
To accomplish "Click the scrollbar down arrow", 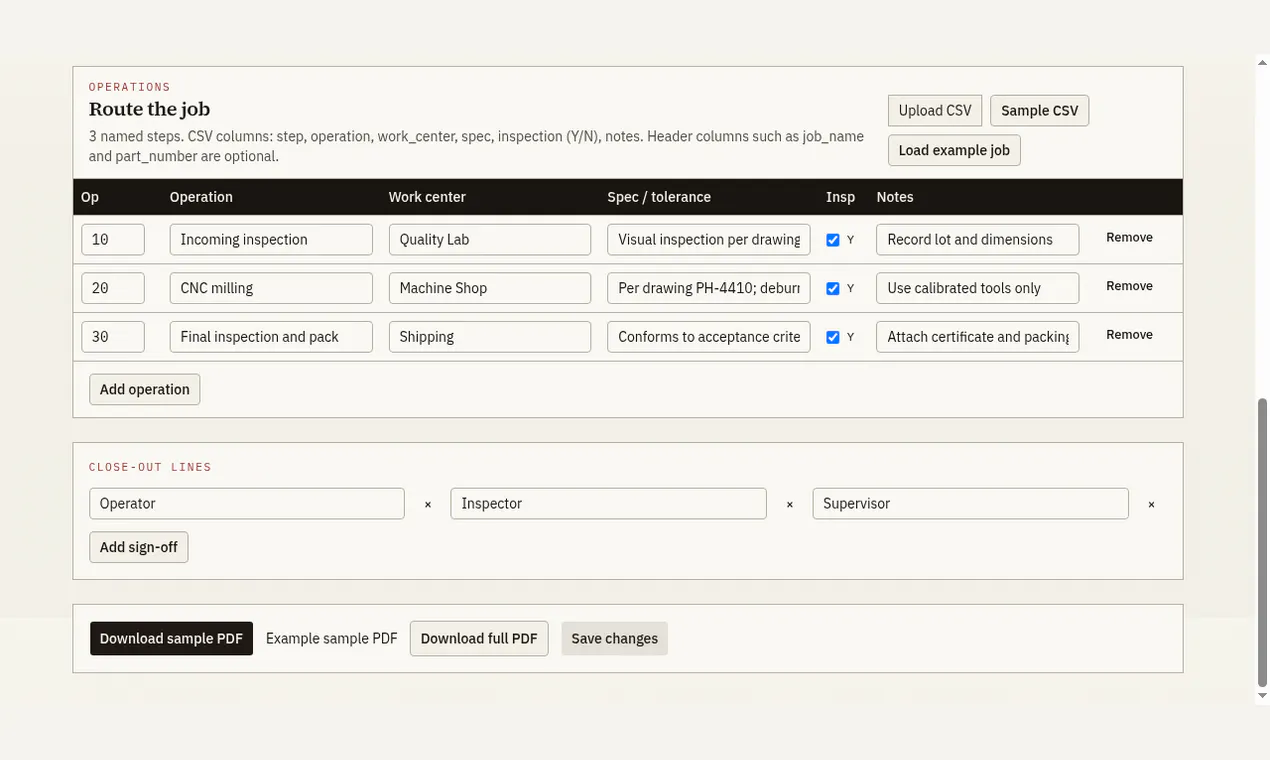I will 1262,696.
